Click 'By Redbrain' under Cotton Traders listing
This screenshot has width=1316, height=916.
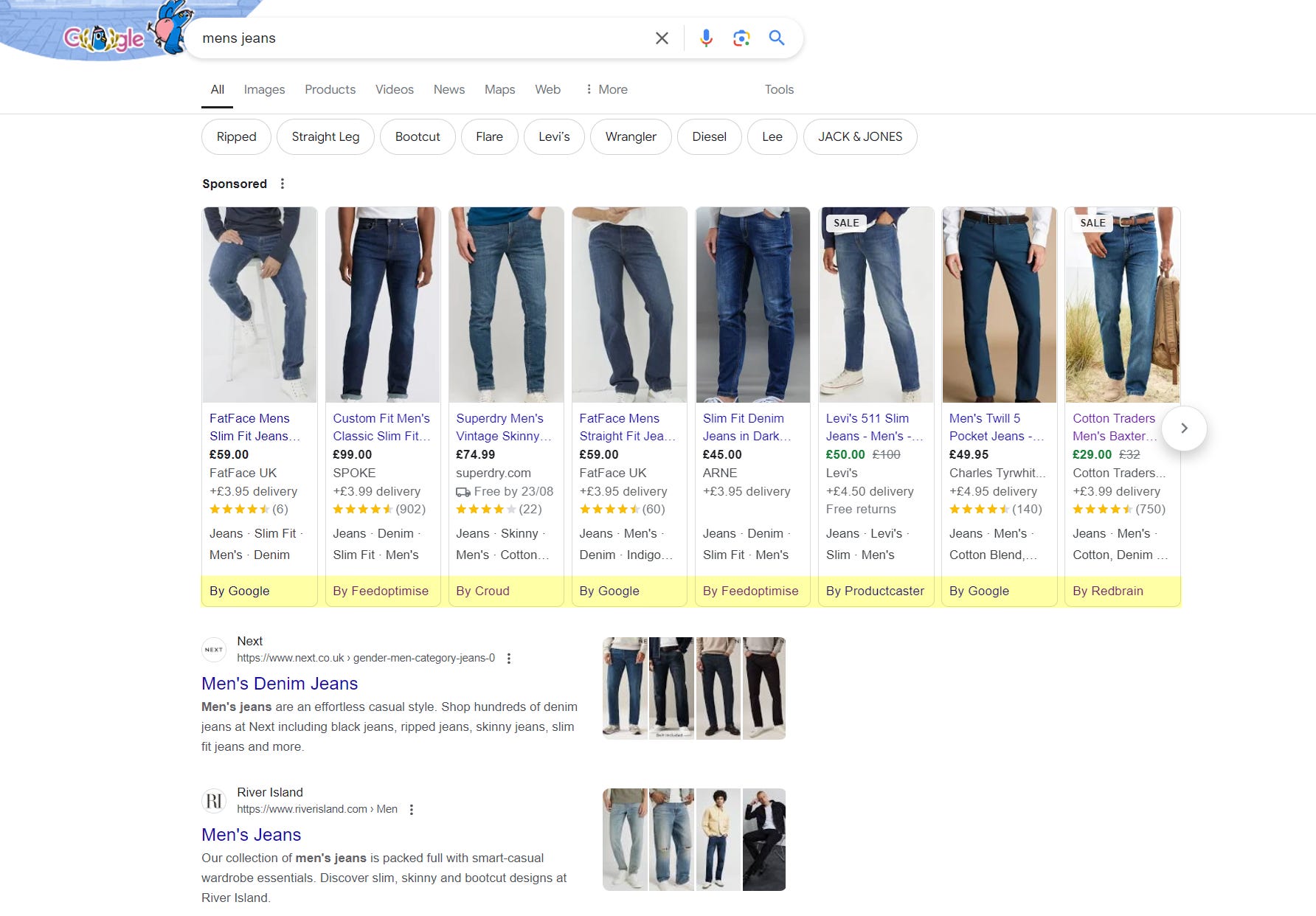click(x=1108, y=591)
